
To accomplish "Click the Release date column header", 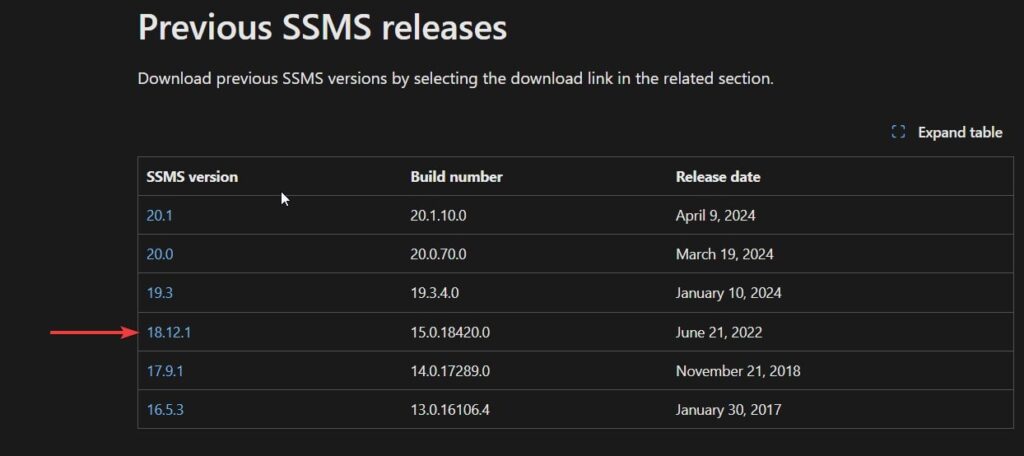I will tap(718, 177).
